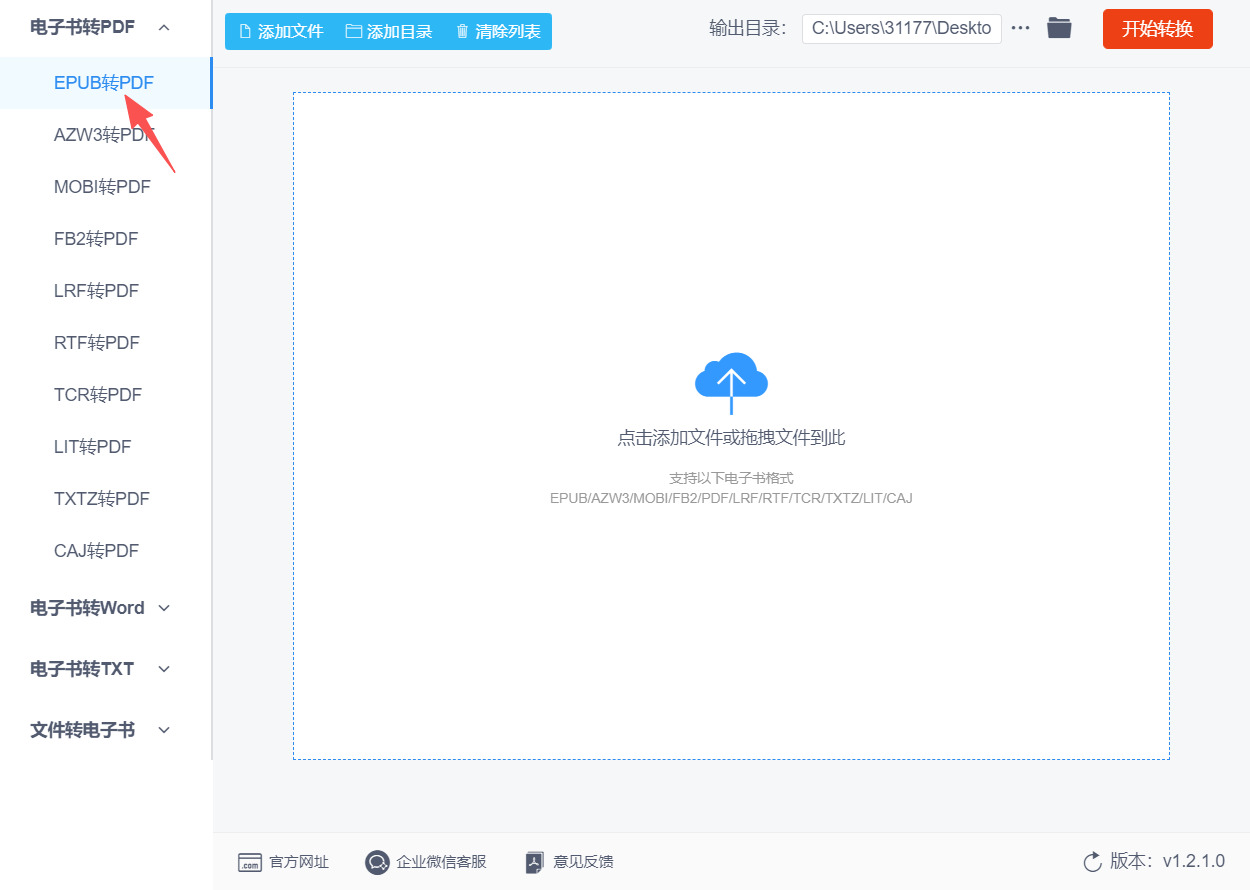Expand the 电子书转TXT section
This screenshot has width=1250, height=890.
coord(100,669)
